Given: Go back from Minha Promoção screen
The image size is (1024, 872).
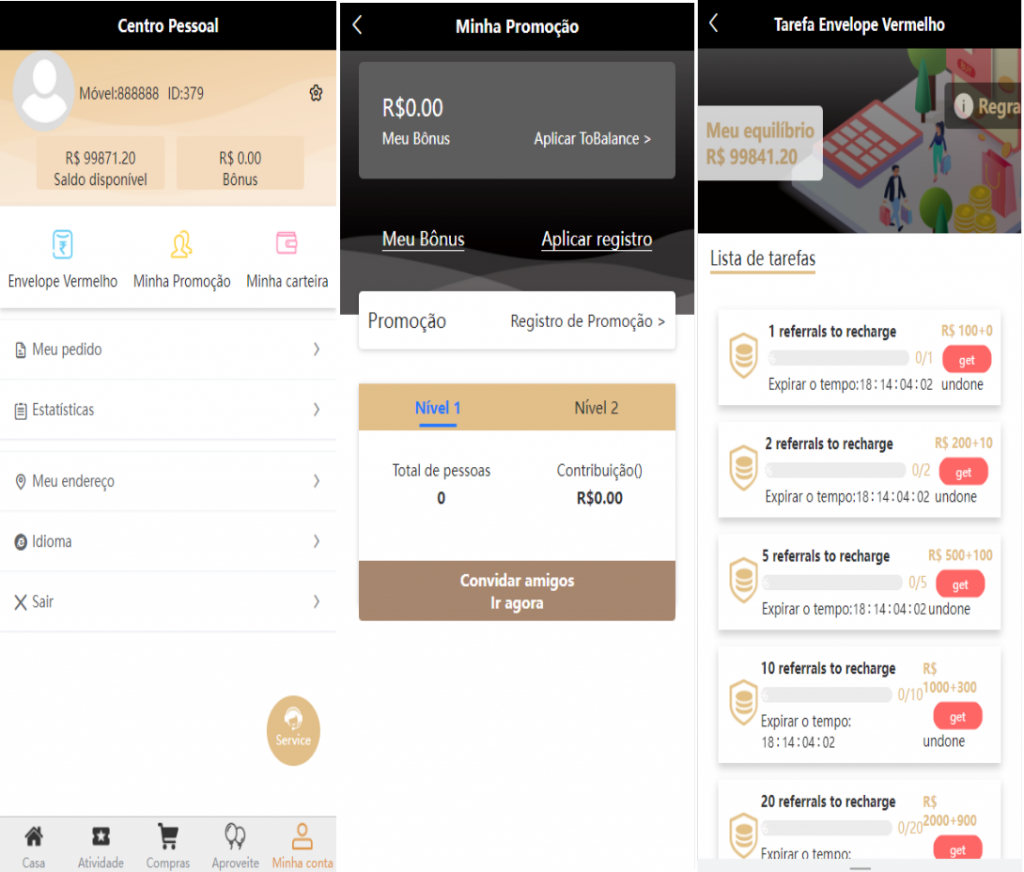Looking at the screenshot, I should [x=358, y=26].
